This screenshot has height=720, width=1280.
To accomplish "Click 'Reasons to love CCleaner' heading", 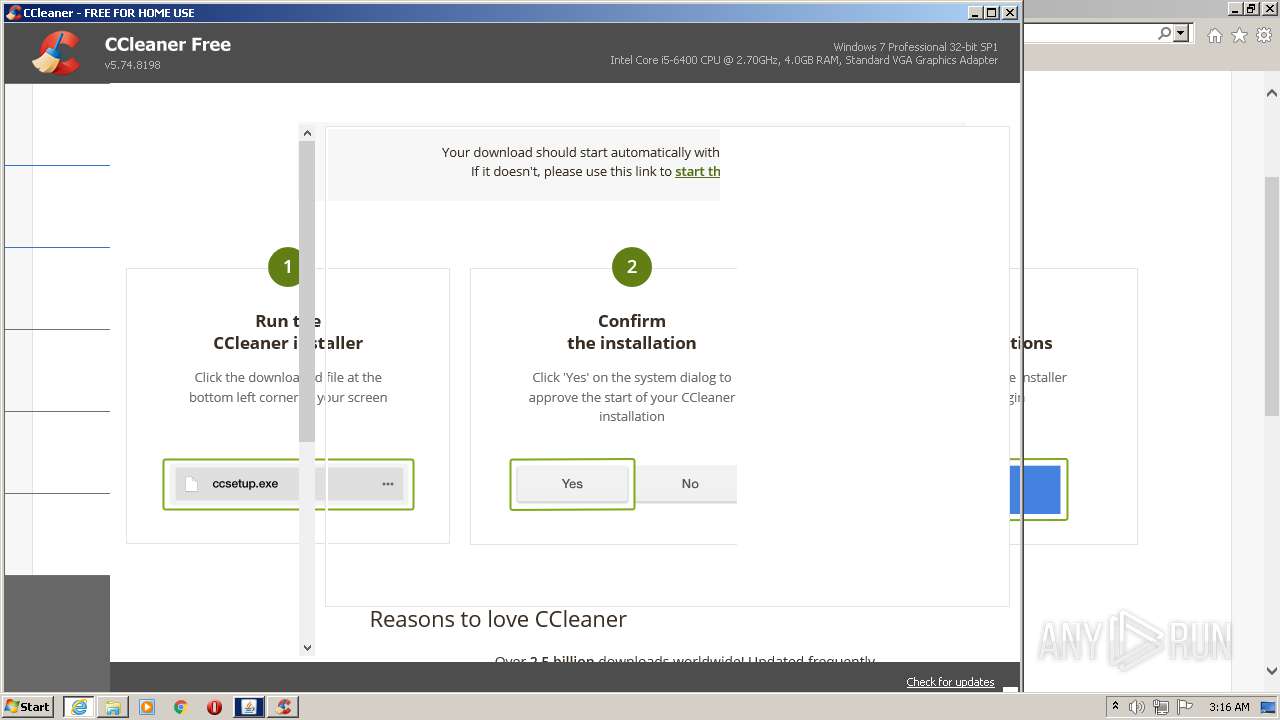I will (x=498, y=619).
